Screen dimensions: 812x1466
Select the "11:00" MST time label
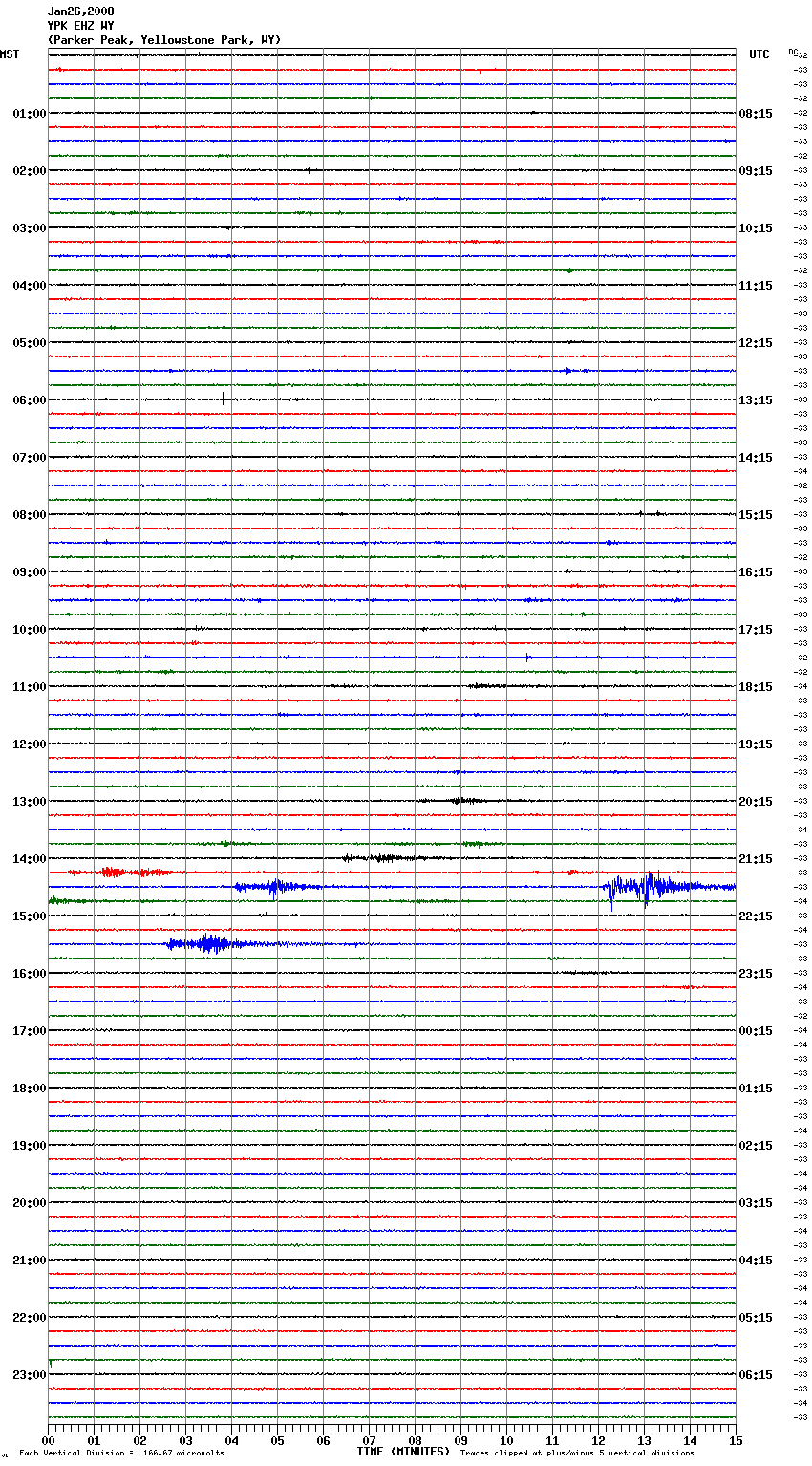coord(30,687)
